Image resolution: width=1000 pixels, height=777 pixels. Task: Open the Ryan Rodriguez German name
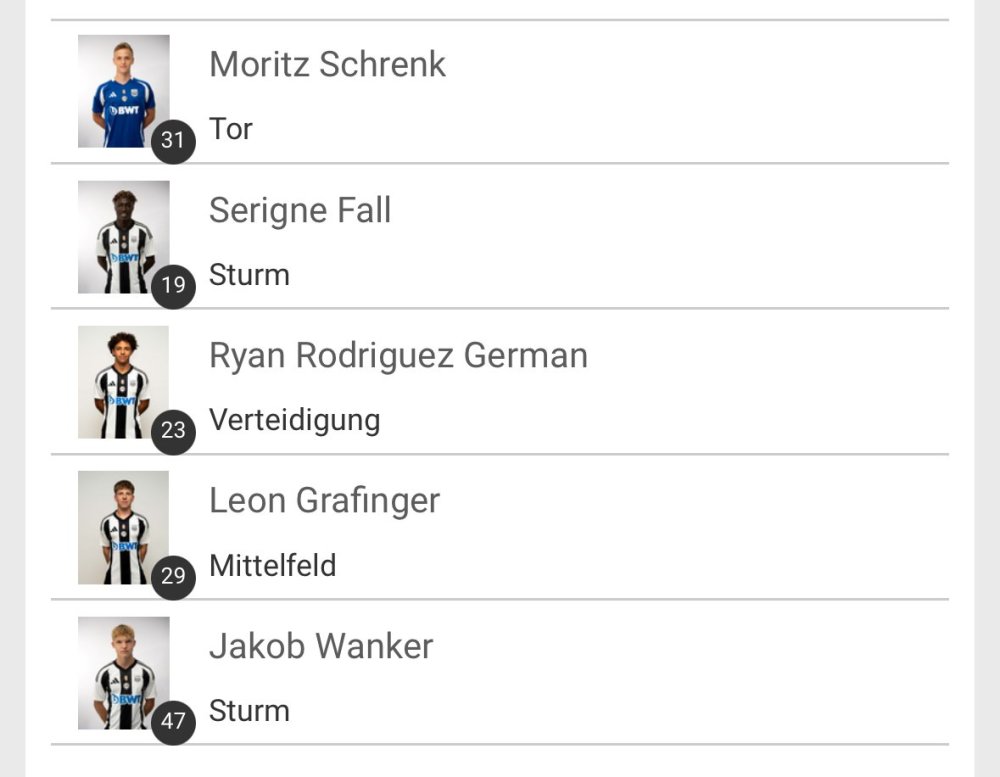pos(398,356)
